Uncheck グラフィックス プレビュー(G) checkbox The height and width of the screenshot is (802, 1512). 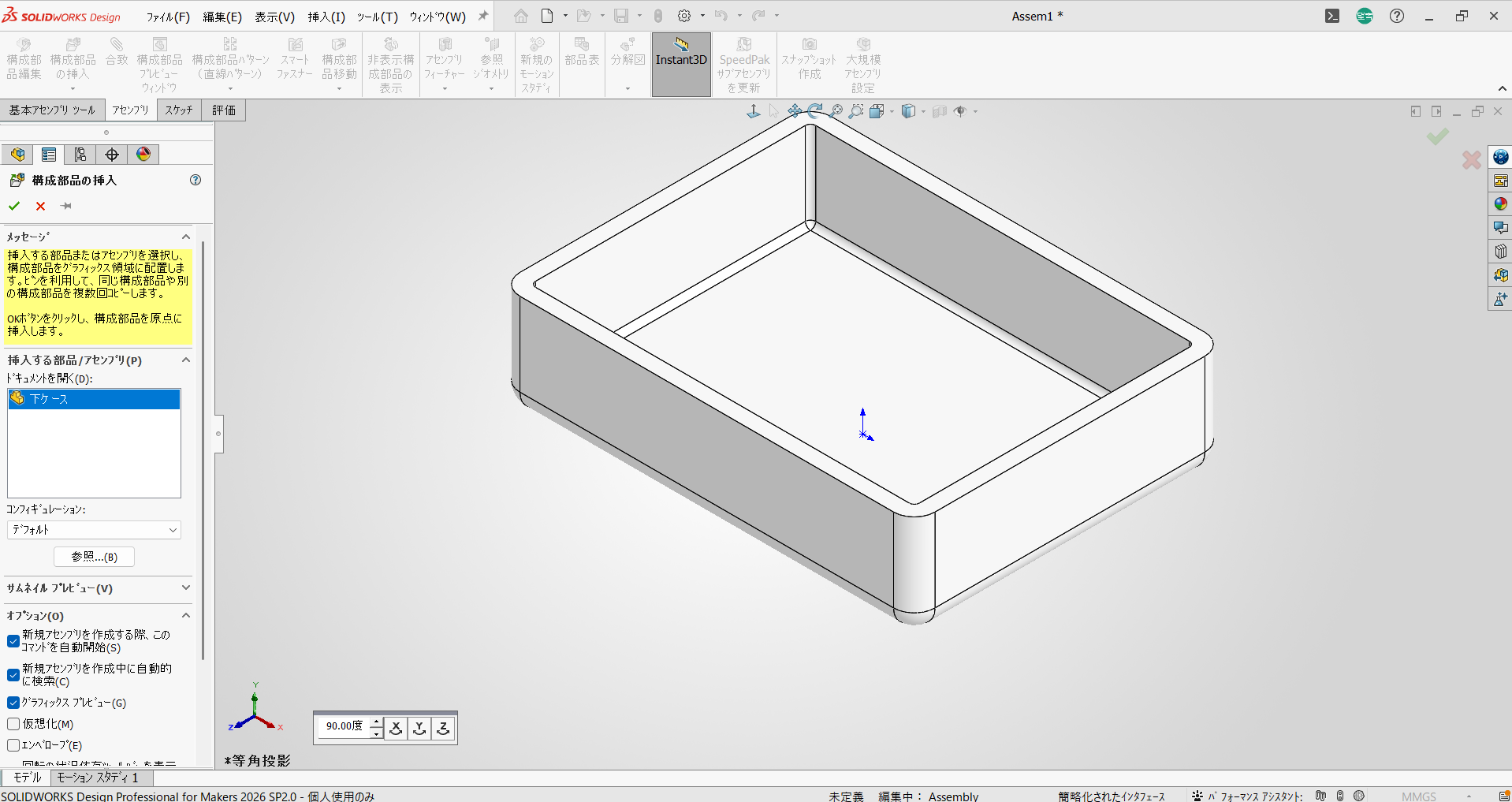click(x=13, y=703)
